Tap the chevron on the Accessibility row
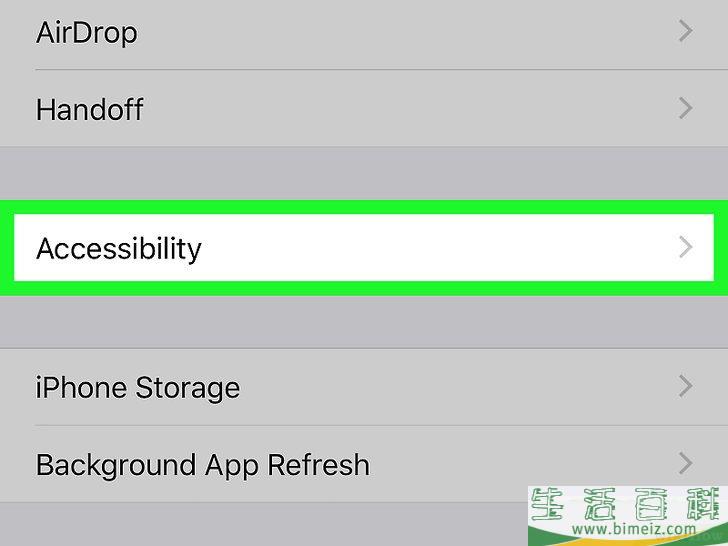Screen dimensions: 728x546 pyautogui.click(x=685, y=247)
